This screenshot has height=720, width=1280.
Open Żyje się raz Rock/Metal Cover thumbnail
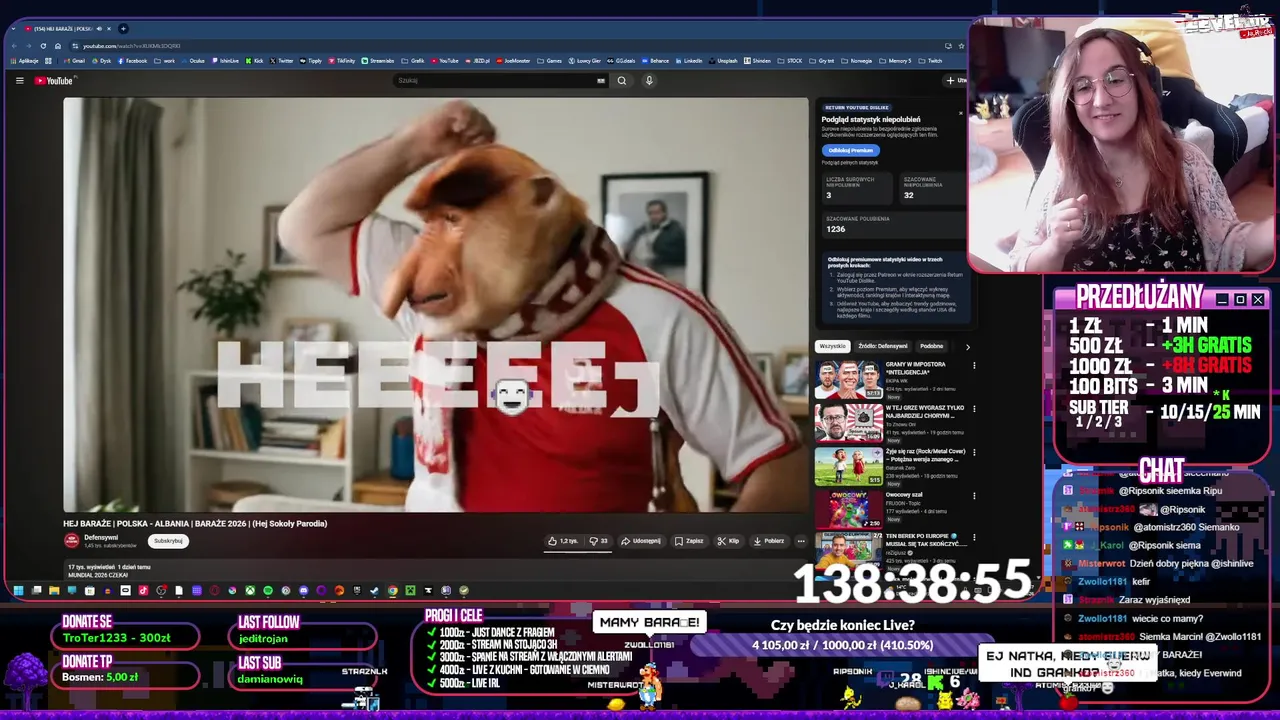[848, 467]
